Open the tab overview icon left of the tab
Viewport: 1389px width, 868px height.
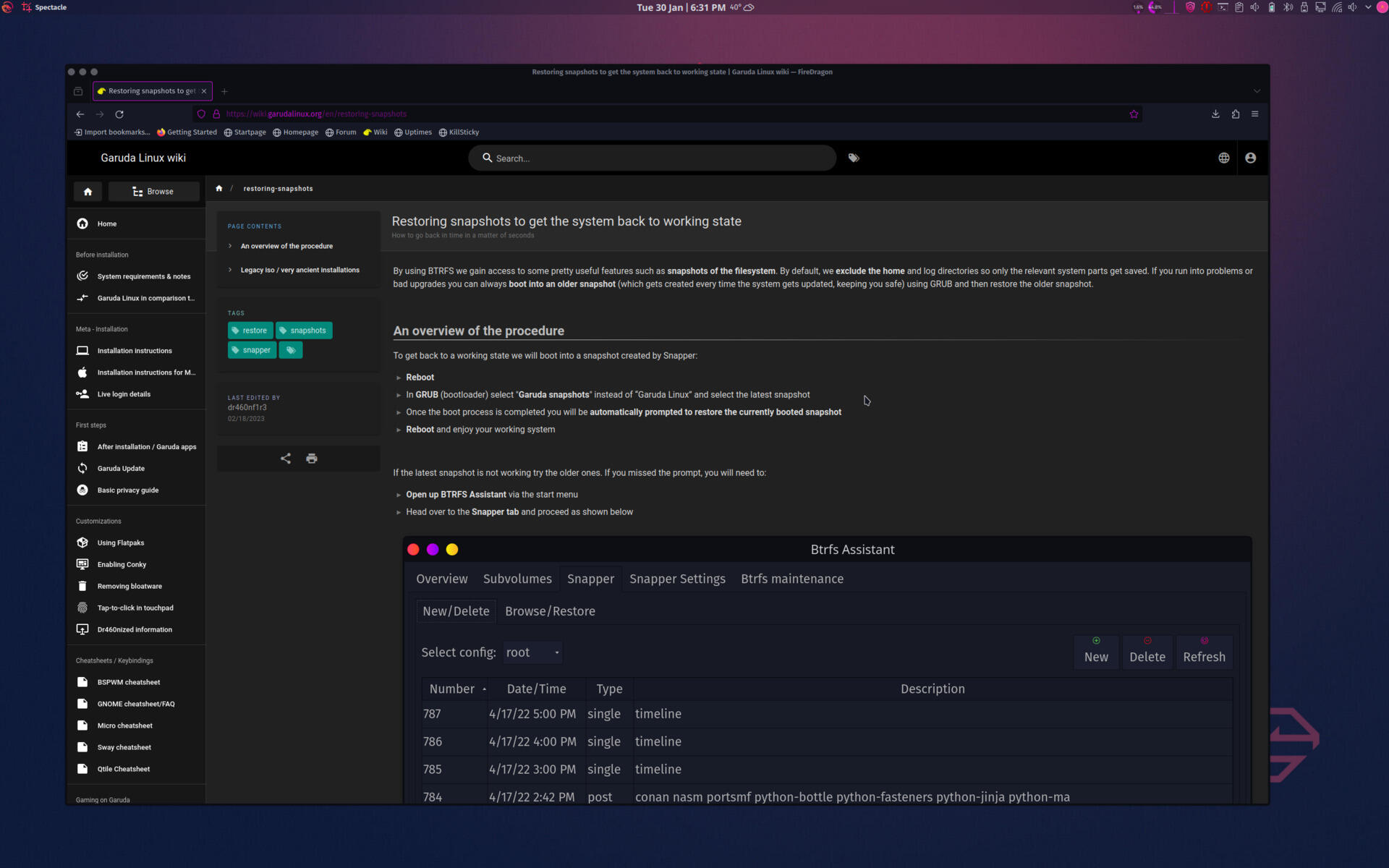[78, 91]
